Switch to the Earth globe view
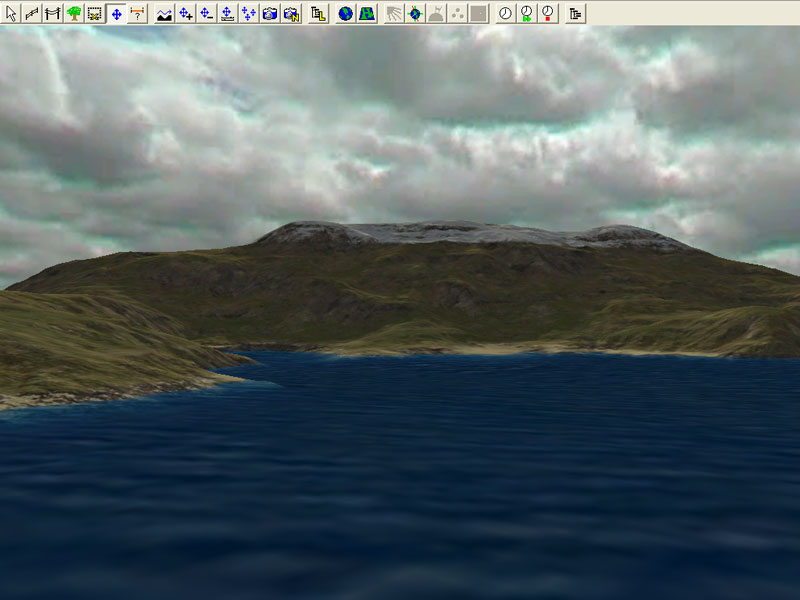Viewport: 800px width, 600px height. click(345, 13)
